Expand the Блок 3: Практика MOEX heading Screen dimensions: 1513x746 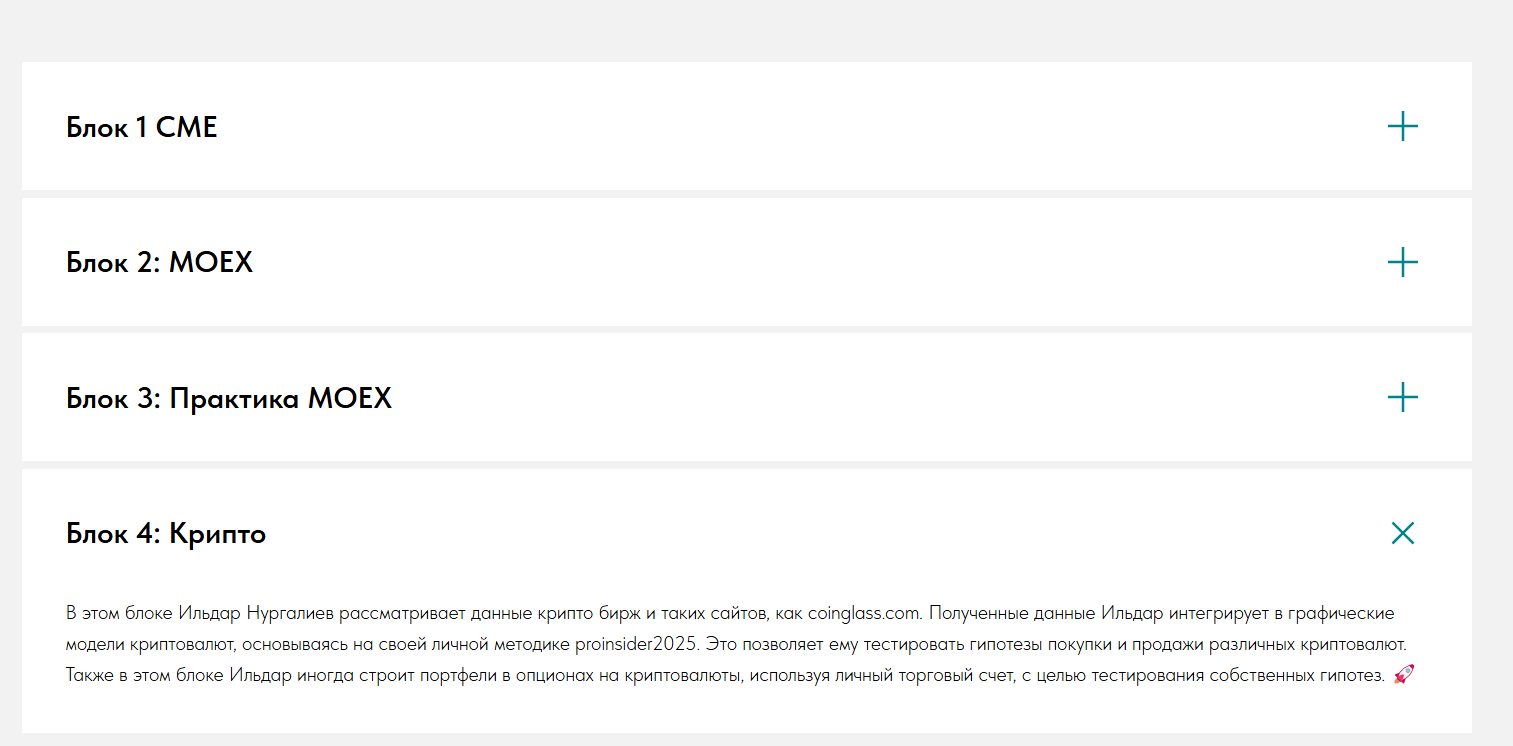click(229, 399)
